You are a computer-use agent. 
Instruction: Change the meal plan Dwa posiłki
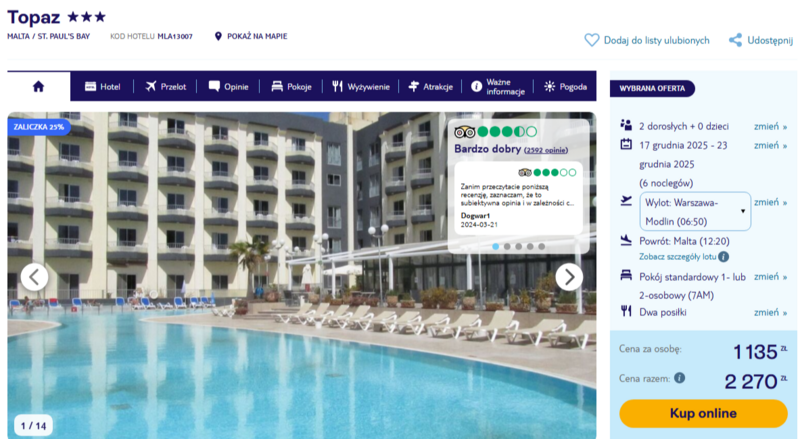click(x=770, y=312)
